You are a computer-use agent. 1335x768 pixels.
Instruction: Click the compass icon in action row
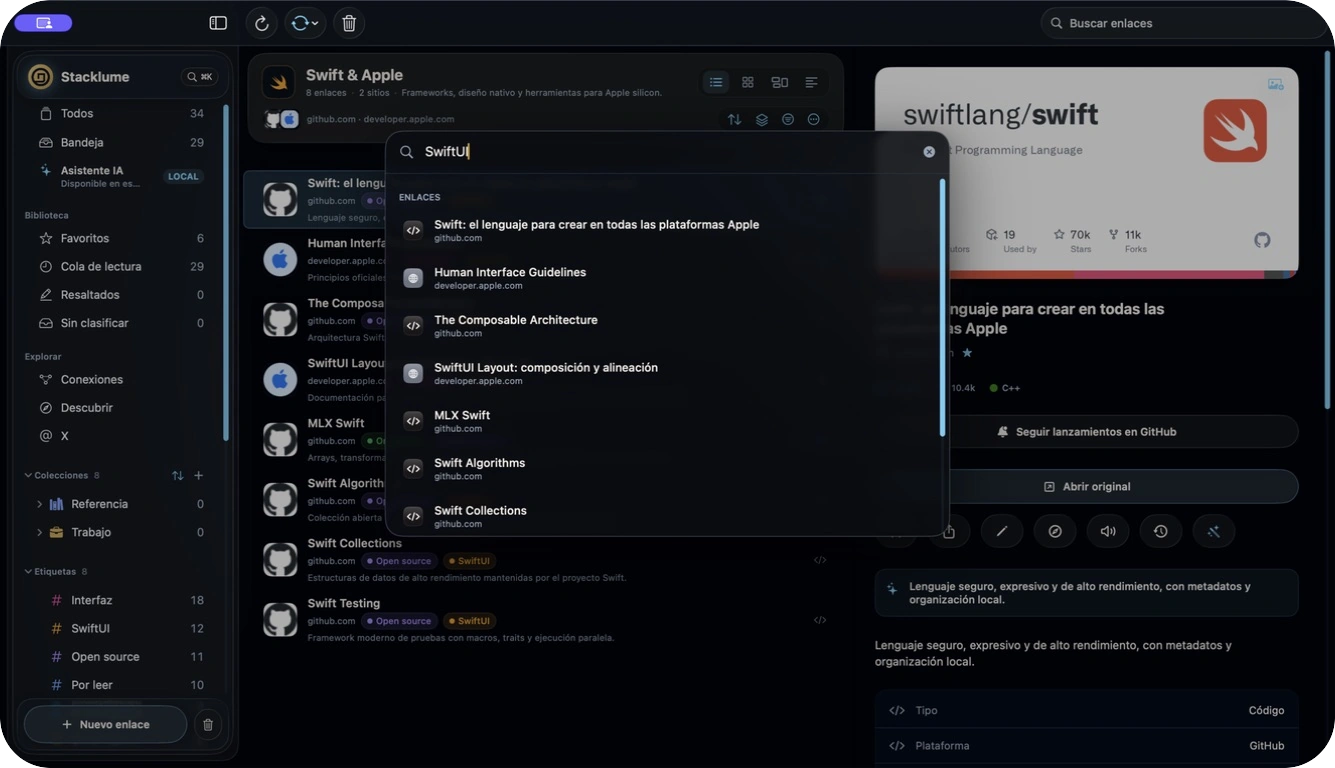pyautogui.click(x=1055, y=531)
